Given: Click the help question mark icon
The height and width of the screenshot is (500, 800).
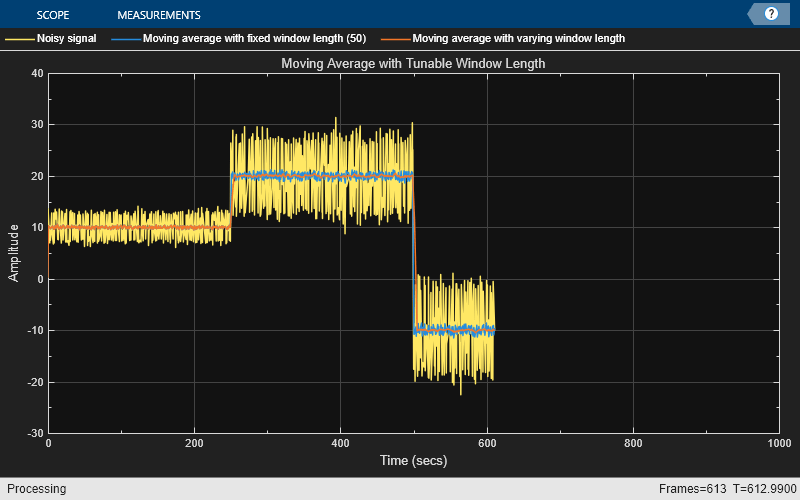Looking at the screenshot, I should click(771, 14).
